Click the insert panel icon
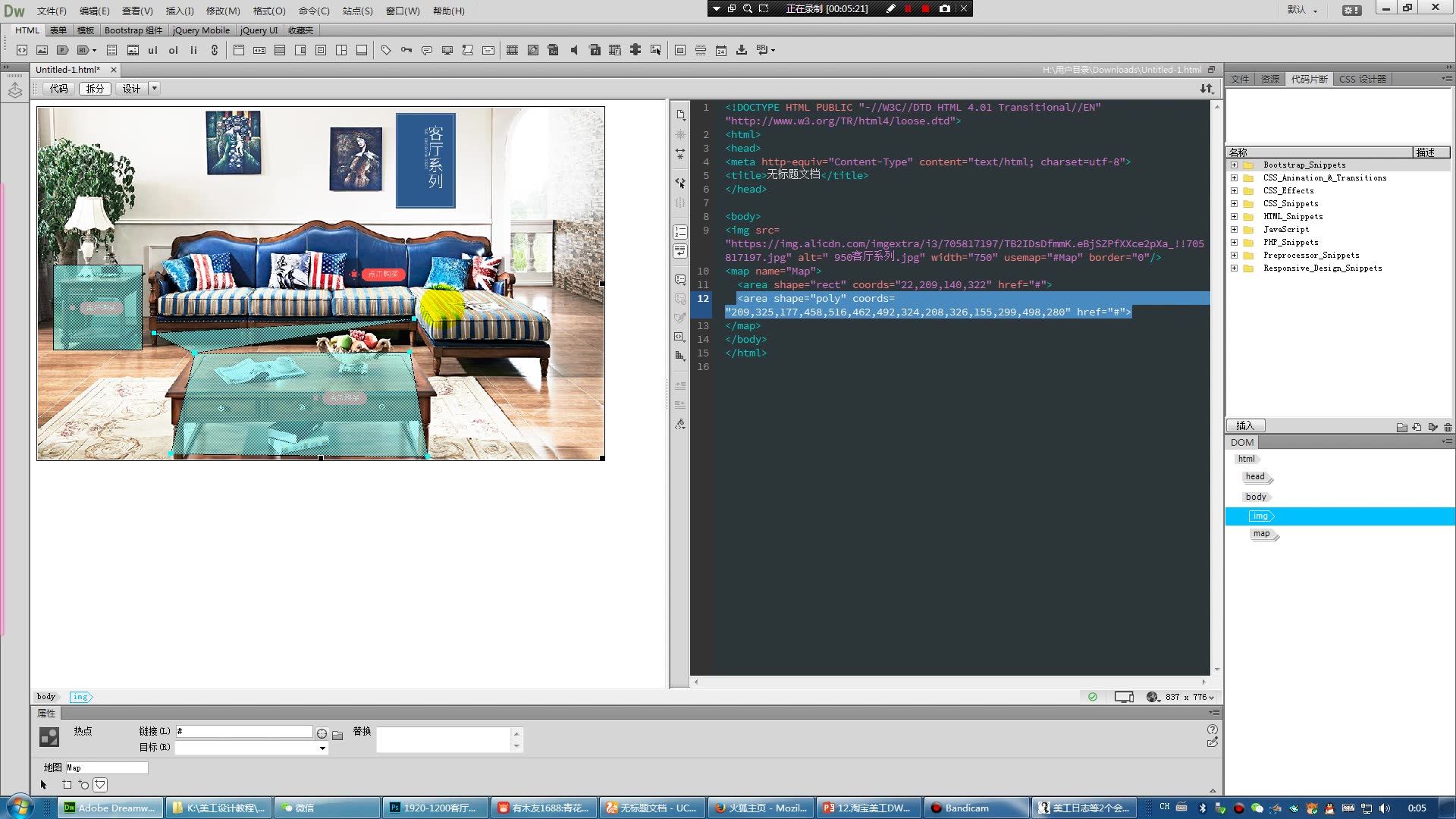The width and height of the screenshot is (1456, 819). (1247, 425)
